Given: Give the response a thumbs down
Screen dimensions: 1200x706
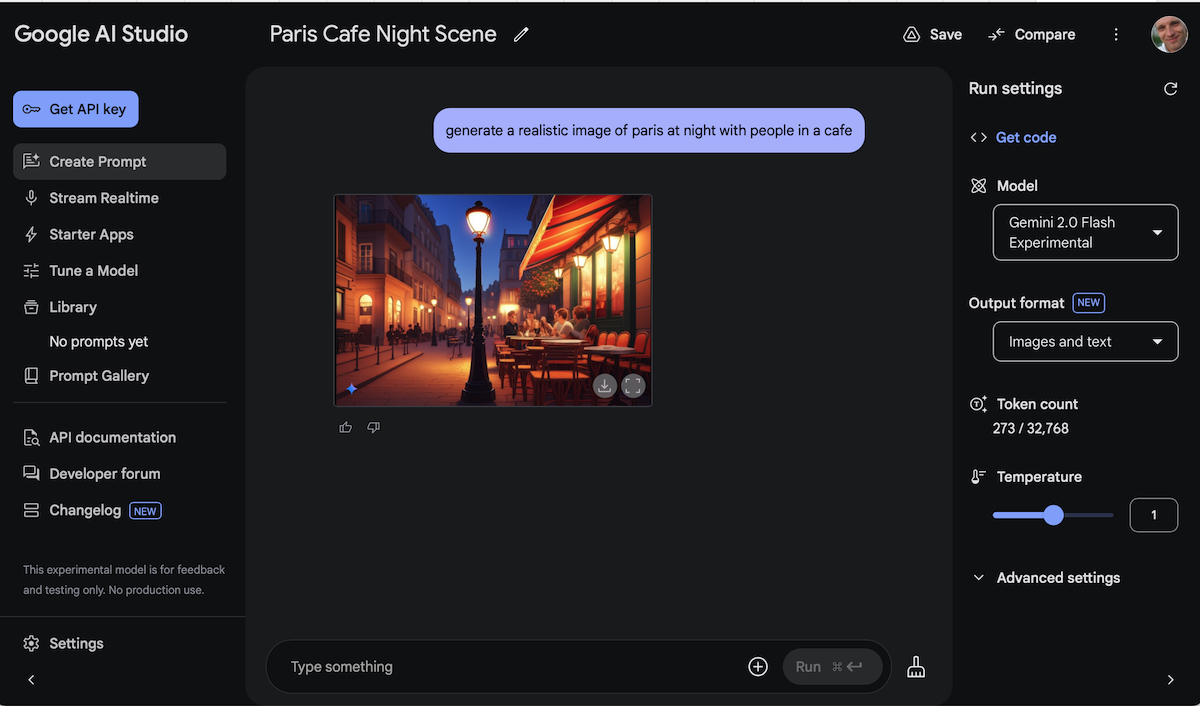Looking at the screenshot, I should (x=374, y=427).
